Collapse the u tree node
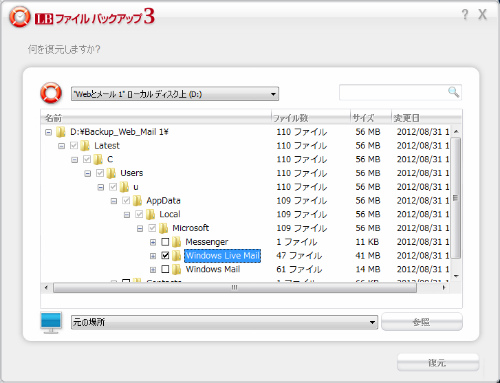Image resolution: width=500 pixels, height=383 pixels. click(x=101, y=187)
